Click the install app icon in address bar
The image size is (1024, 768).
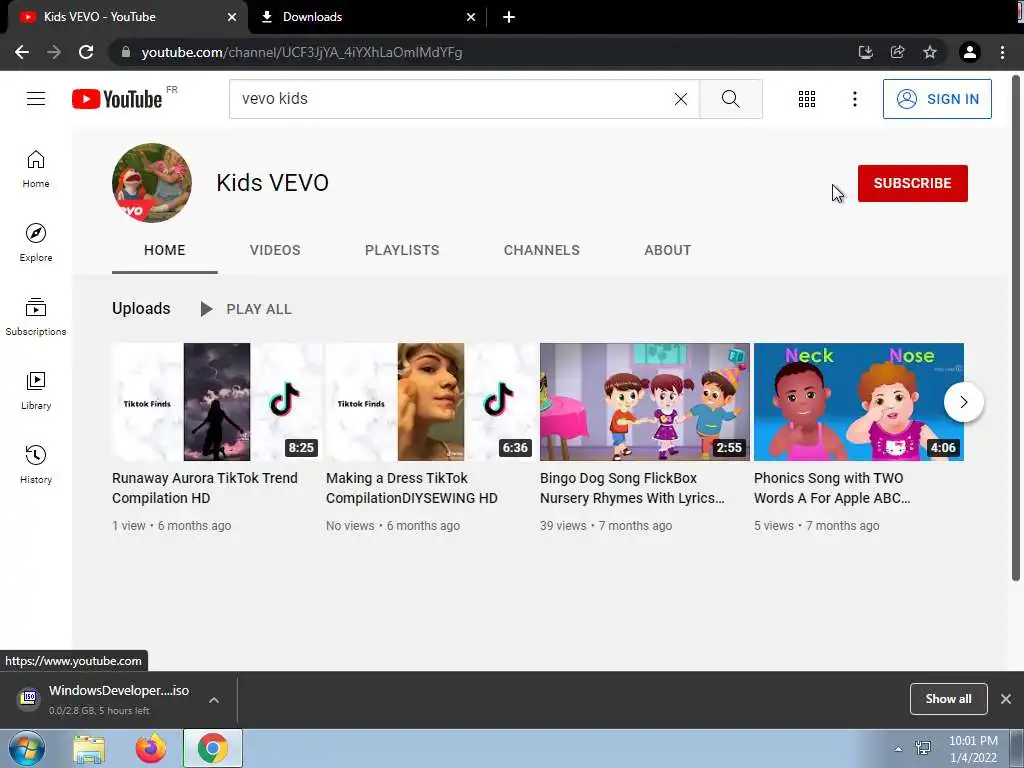(x=865, y=52)
